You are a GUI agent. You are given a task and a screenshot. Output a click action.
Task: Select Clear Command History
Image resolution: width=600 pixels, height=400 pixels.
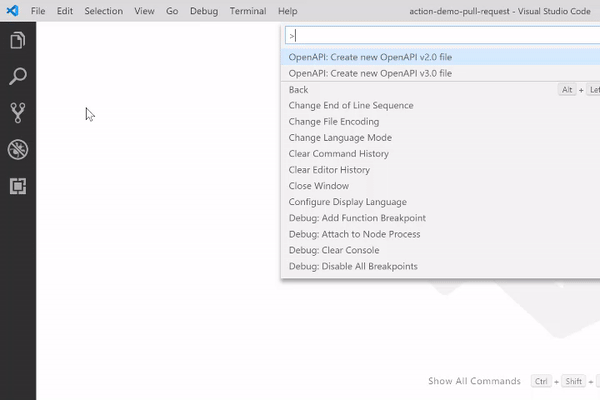pos(440,153)
